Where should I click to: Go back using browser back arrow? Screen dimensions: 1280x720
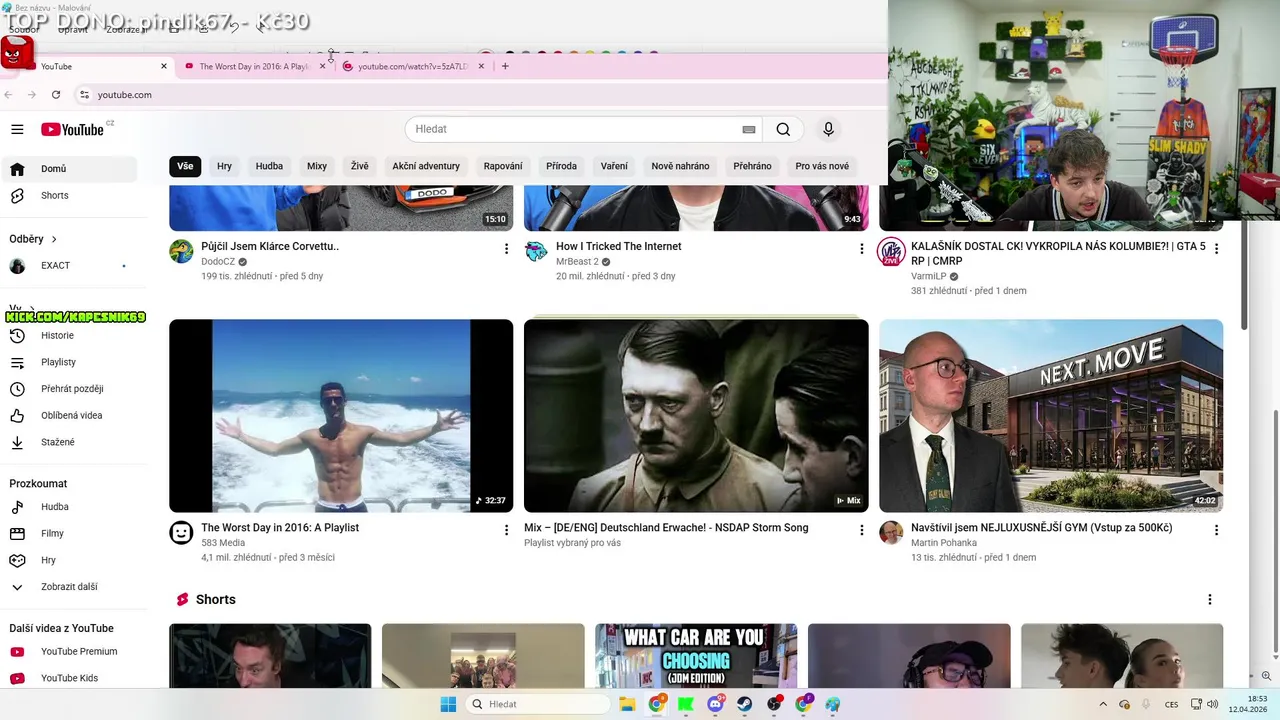coord(9,94)
